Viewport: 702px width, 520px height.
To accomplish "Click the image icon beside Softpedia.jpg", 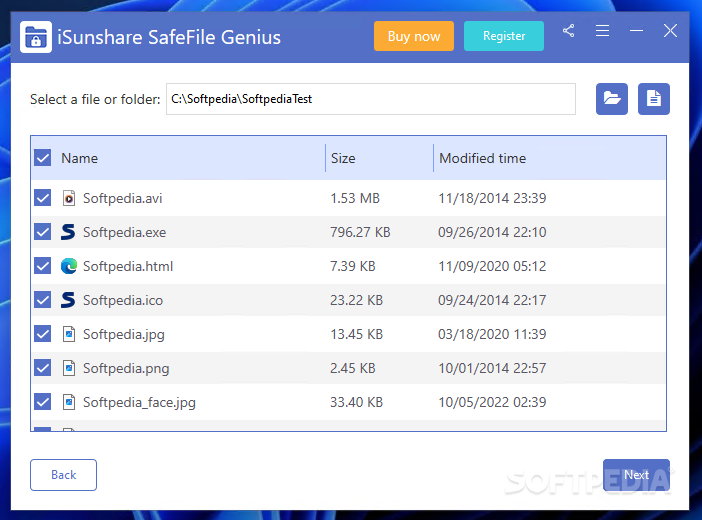I will click(x=68, y=334).
